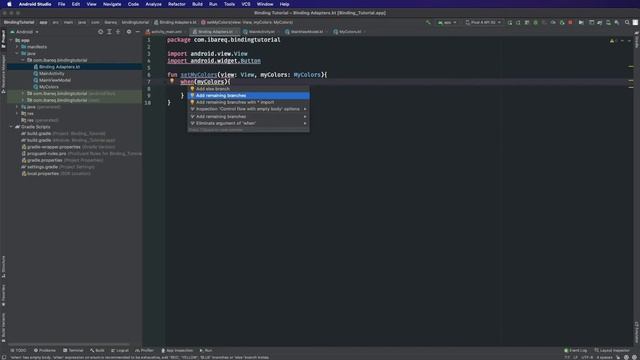Open the Build tool window
The height and width of the screenshot is (360, 640).
pos(97,350)
